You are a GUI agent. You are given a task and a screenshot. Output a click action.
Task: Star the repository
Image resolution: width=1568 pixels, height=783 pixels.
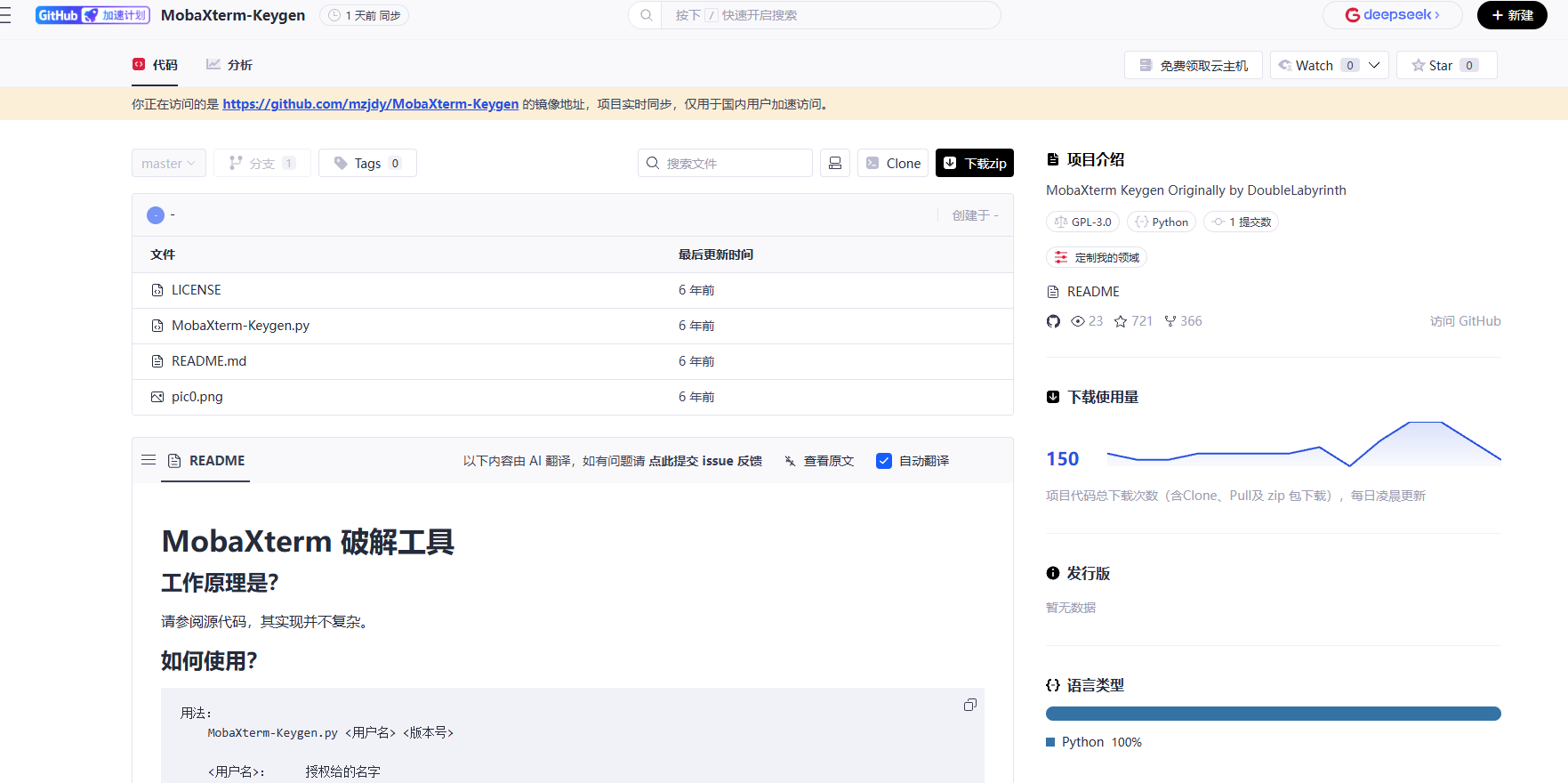1446,65
